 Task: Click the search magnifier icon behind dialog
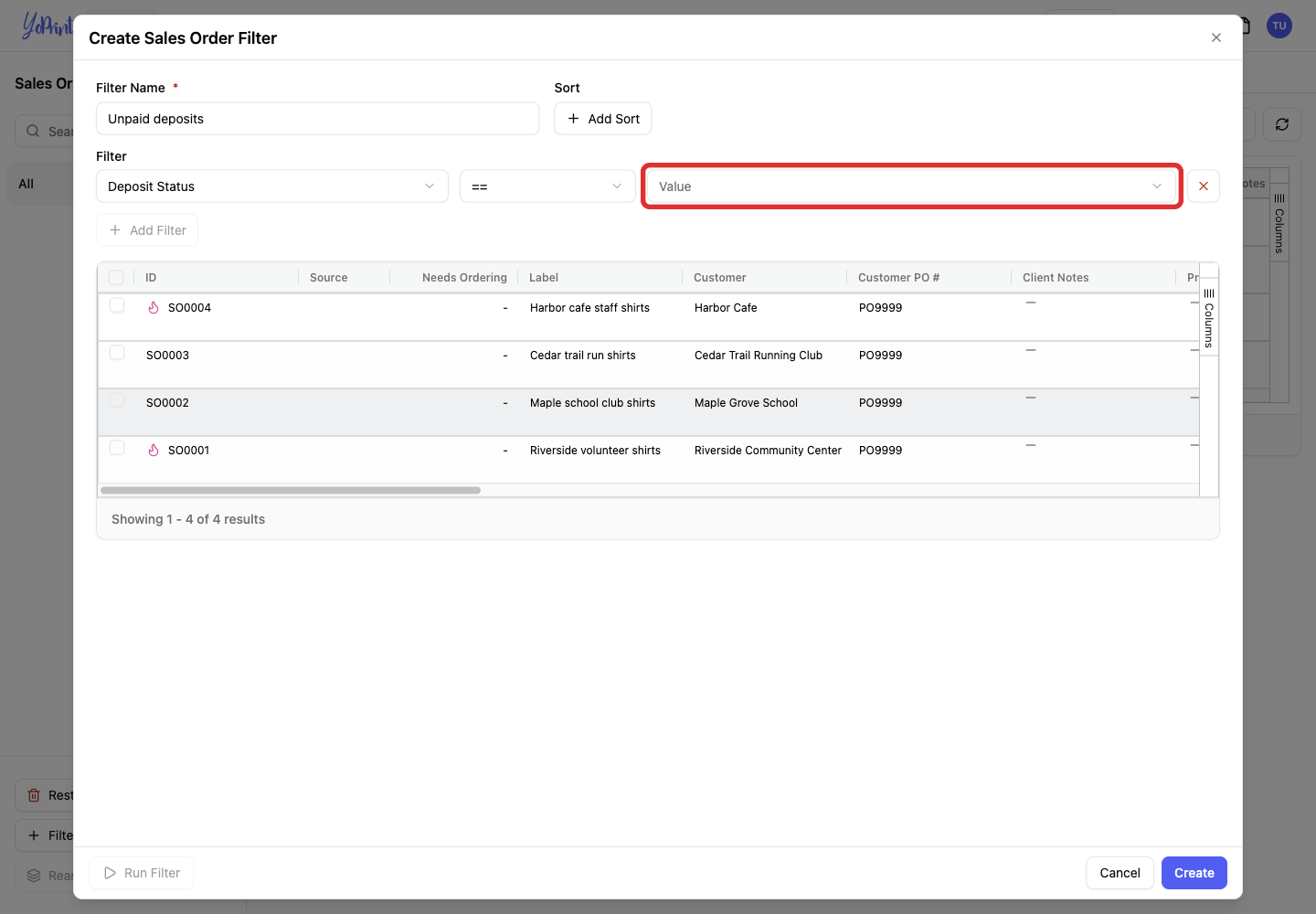click(x=33, y=131)
